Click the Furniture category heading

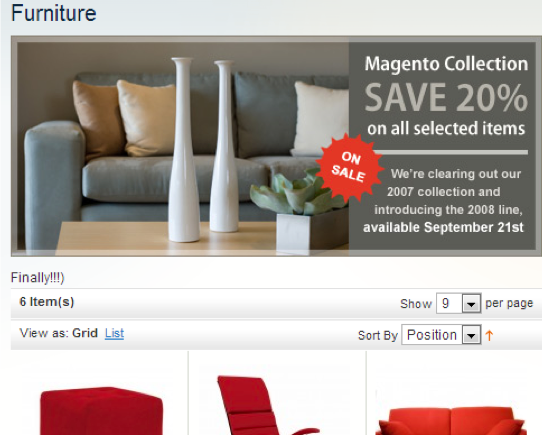pyautogui.click(x=54, y=13)
